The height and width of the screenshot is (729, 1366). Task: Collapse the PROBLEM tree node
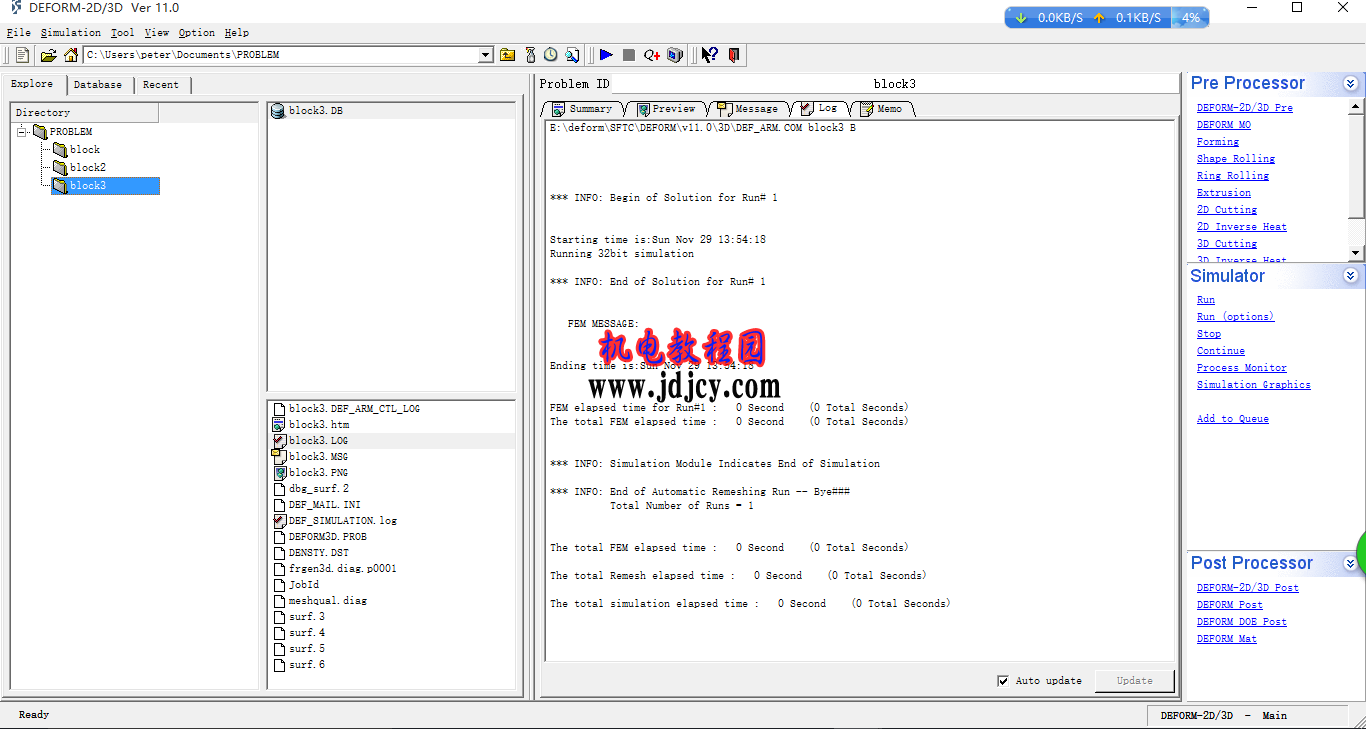[23, 132]
